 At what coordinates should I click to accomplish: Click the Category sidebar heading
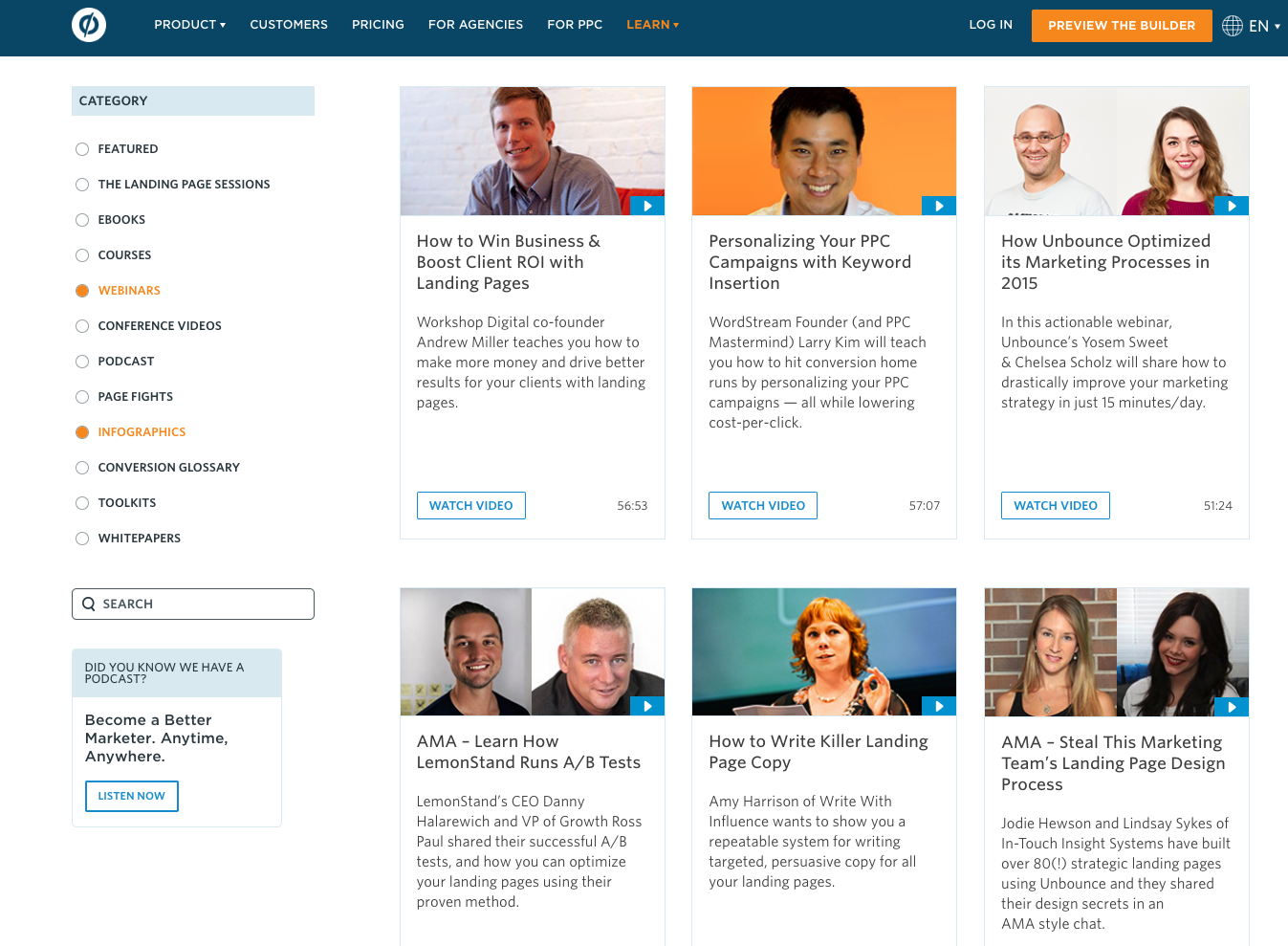(193, 100)
